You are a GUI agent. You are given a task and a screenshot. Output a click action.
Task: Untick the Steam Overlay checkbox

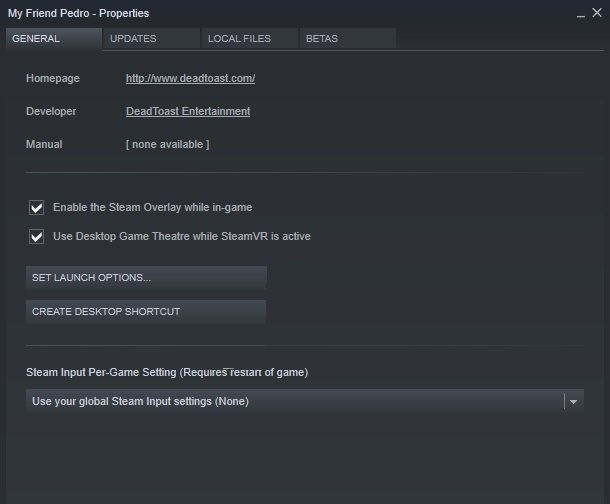coord(37,208)
